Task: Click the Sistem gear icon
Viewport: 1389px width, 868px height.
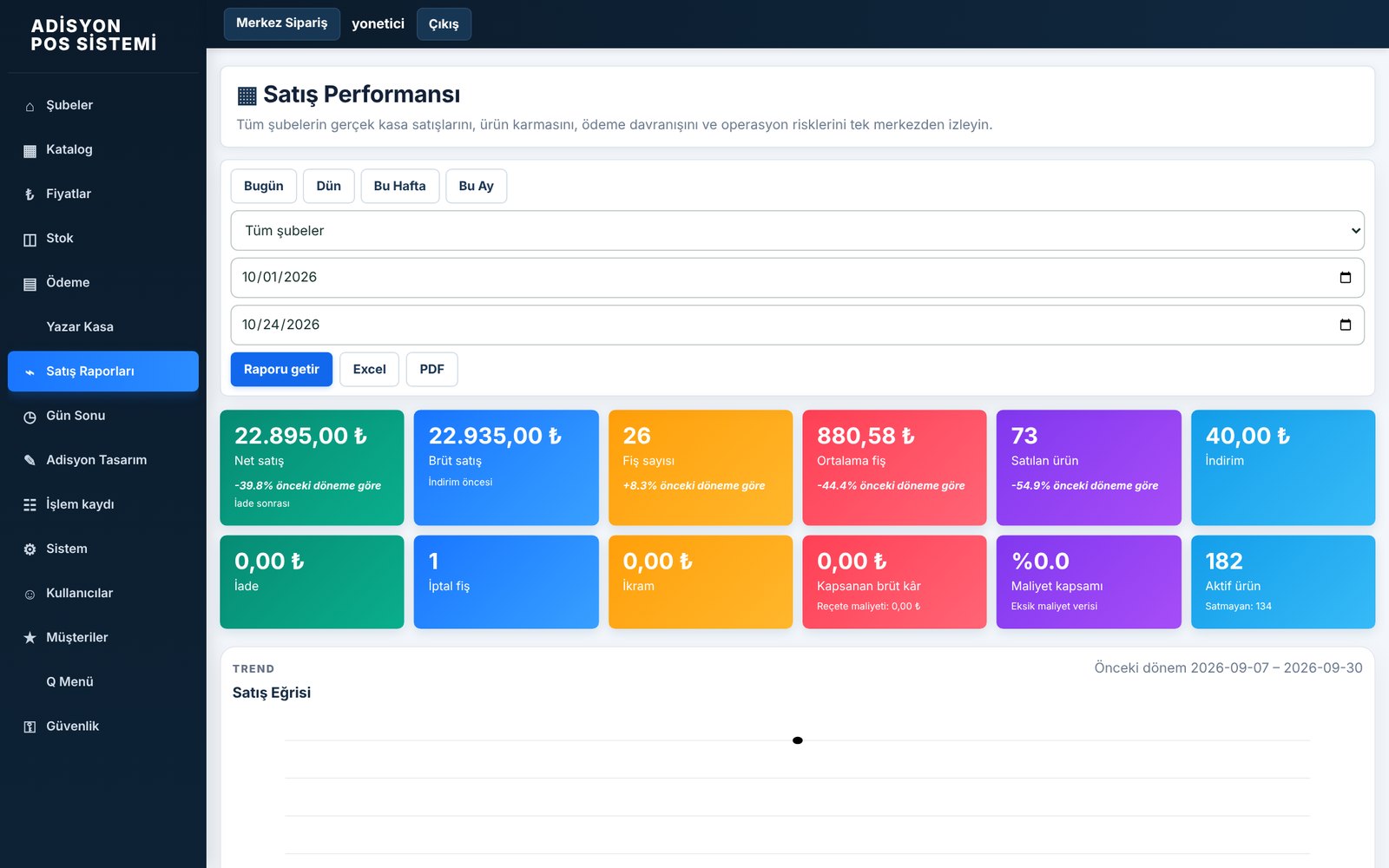Action: [x=30, y=549]
